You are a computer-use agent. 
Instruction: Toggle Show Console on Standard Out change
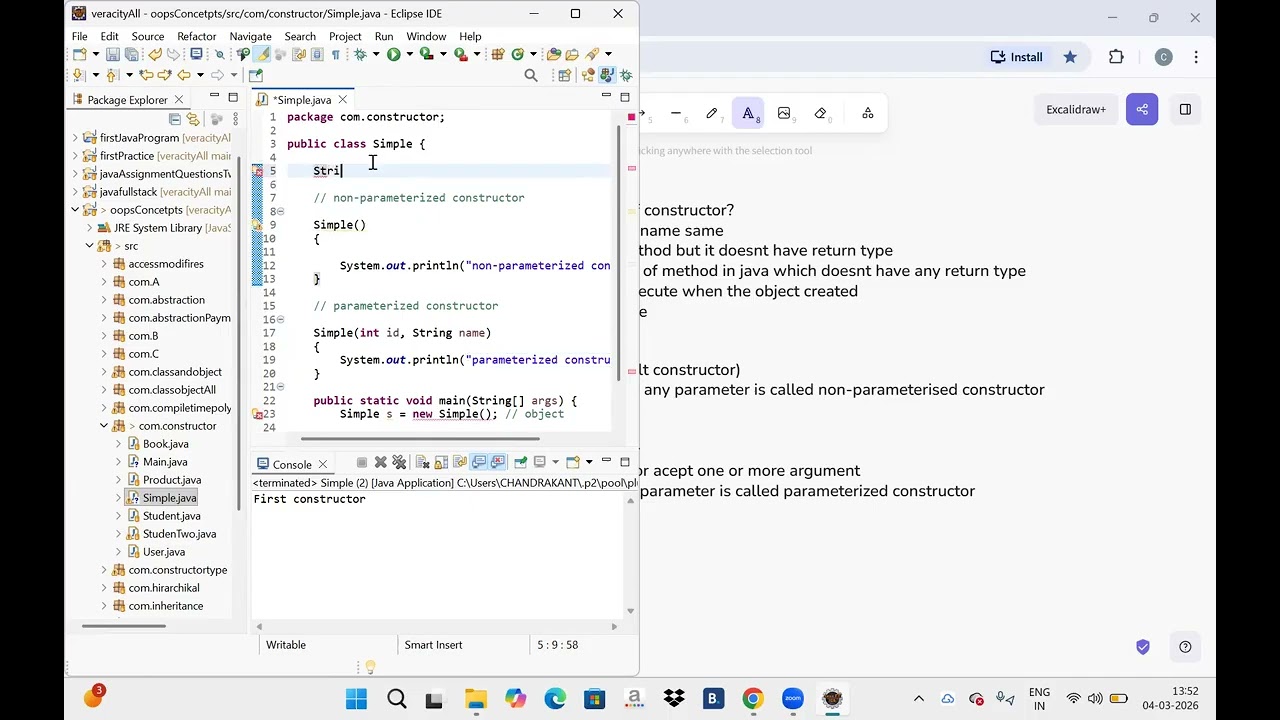pyautogui.click(x=478, y=463)
